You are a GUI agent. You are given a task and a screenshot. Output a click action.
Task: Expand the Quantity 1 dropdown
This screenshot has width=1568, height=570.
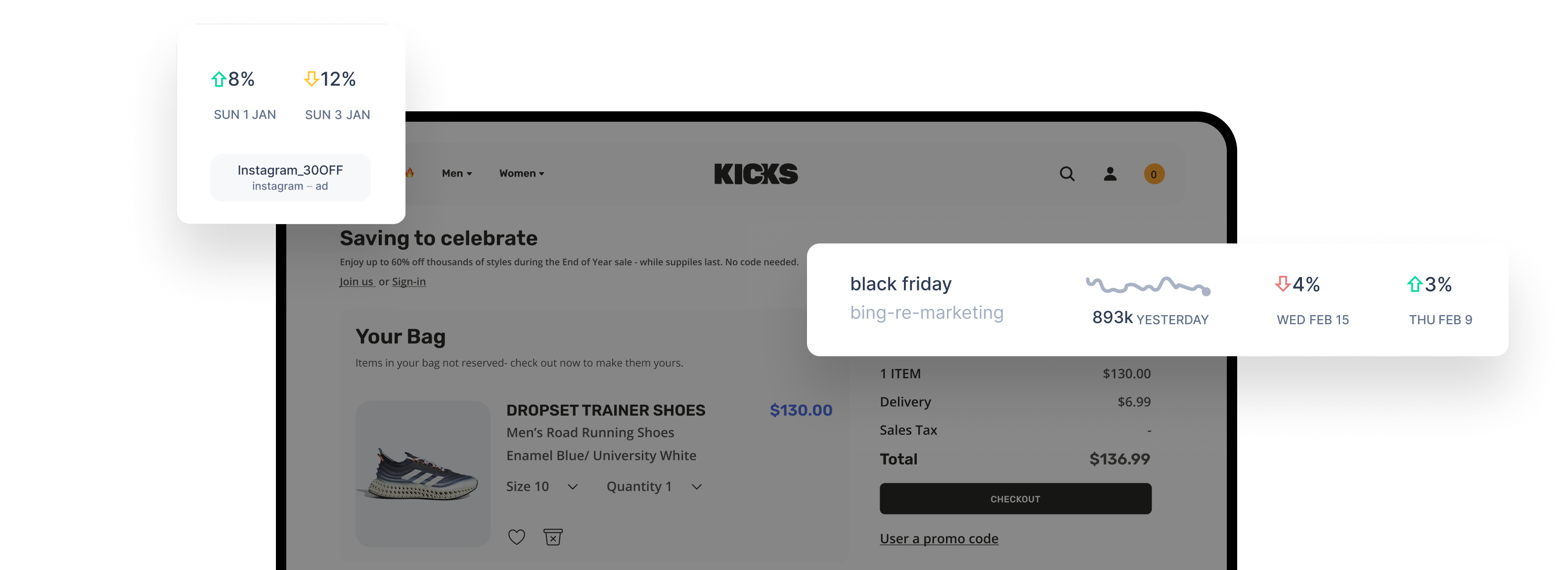point(696,486)
